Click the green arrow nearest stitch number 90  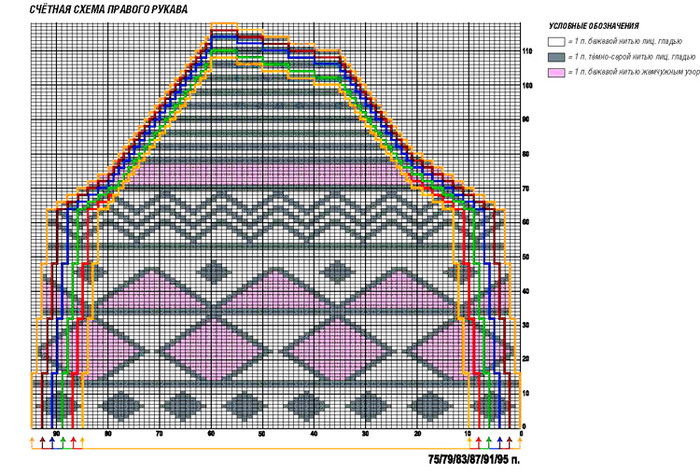click(x=63, y=442)
